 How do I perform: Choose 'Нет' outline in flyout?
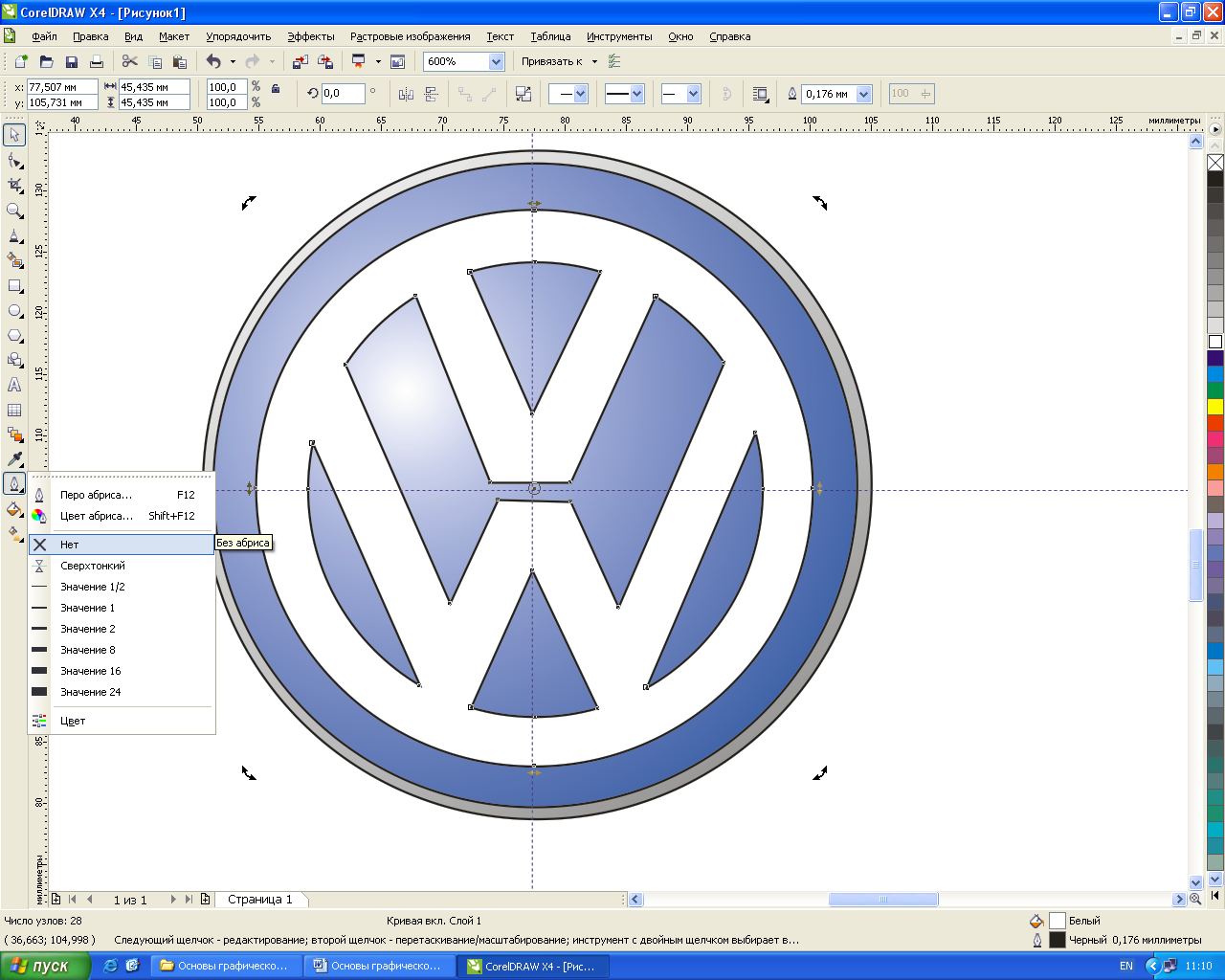pyautogui.click(x=122, y=545)
